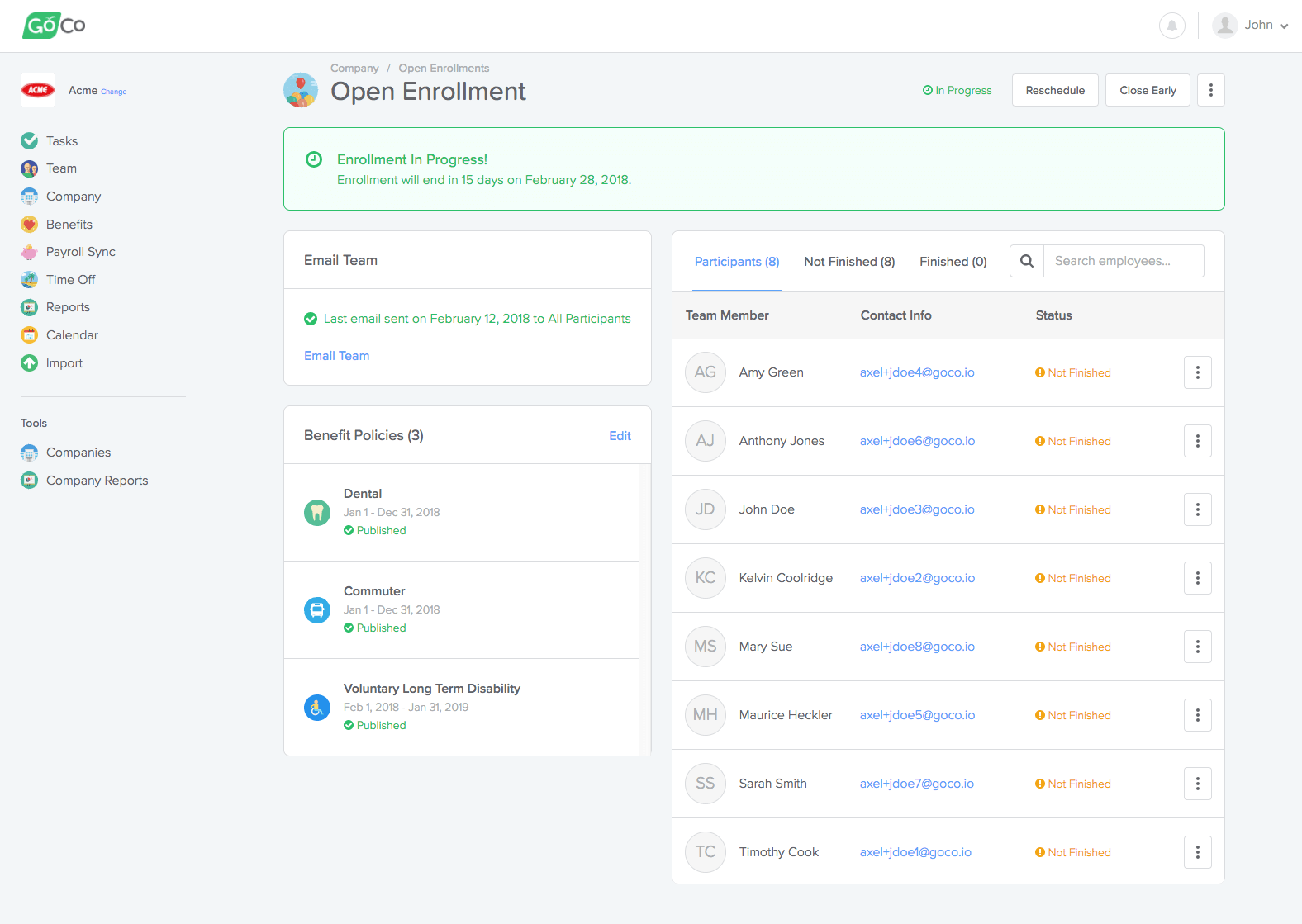Select the Calendar icon in sidebar

[x=30, y=335]
